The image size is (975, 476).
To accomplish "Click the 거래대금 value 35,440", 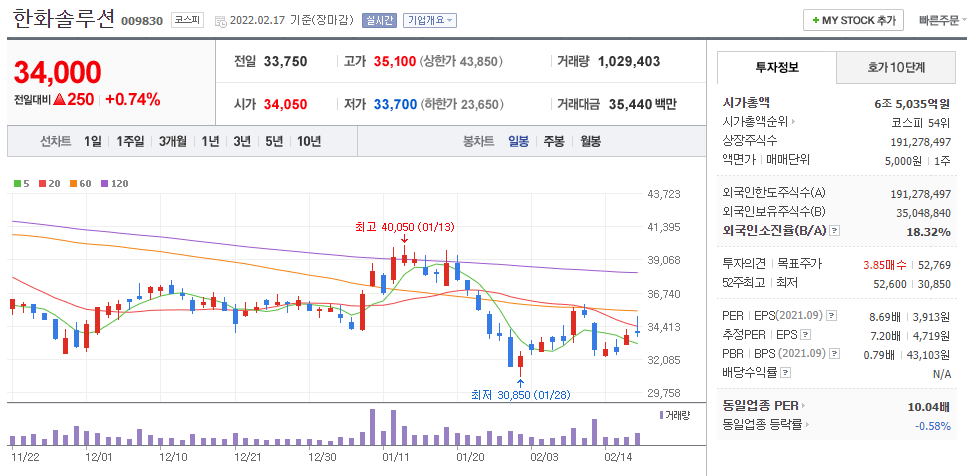I will (x=629, y=104).
